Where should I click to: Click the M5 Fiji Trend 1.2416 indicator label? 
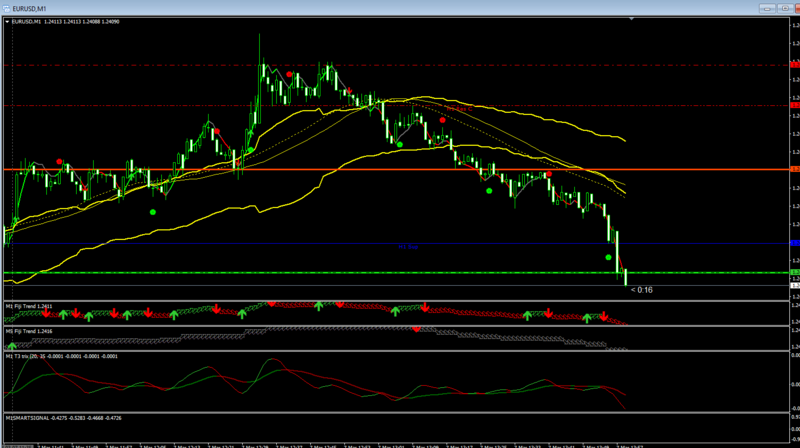29,331
